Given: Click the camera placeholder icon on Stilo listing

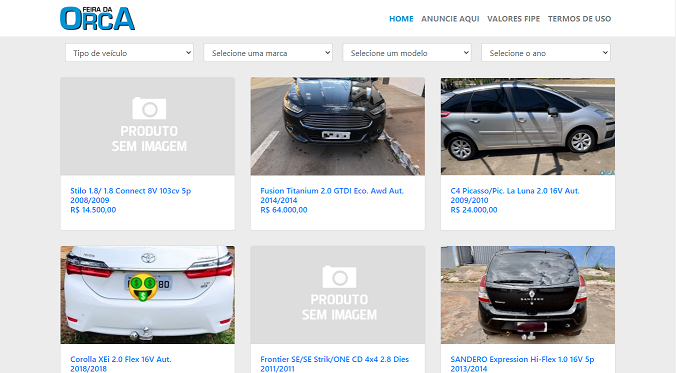Looking at the screenshot, I should 149,108.
